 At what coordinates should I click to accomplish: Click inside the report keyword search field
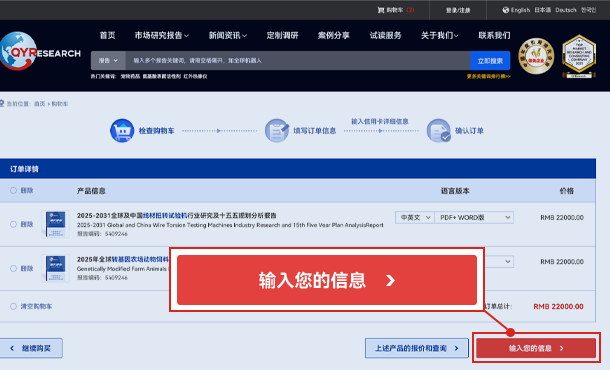point(298,61)
